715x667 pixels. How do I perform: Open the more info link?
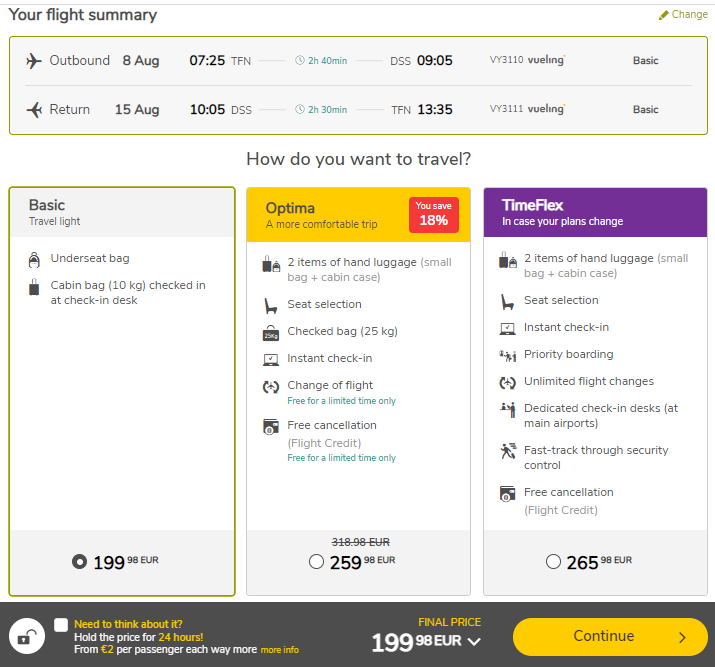[x=280, y=650]
